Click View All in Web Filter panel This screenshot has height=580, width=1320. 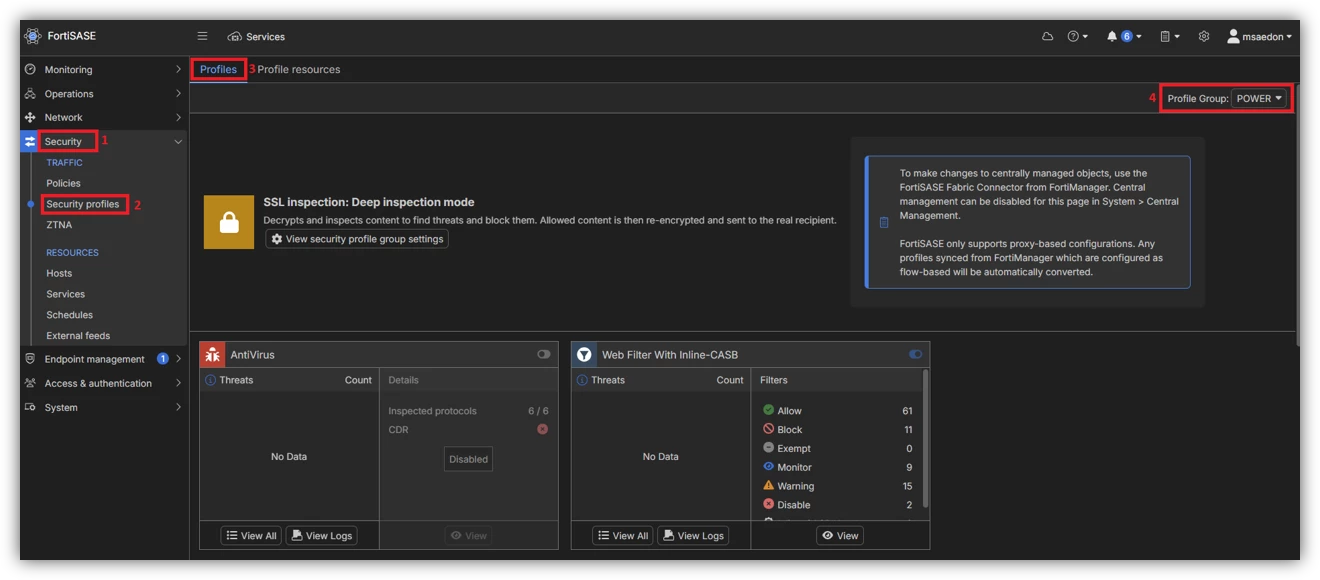(x=623, y=535)
